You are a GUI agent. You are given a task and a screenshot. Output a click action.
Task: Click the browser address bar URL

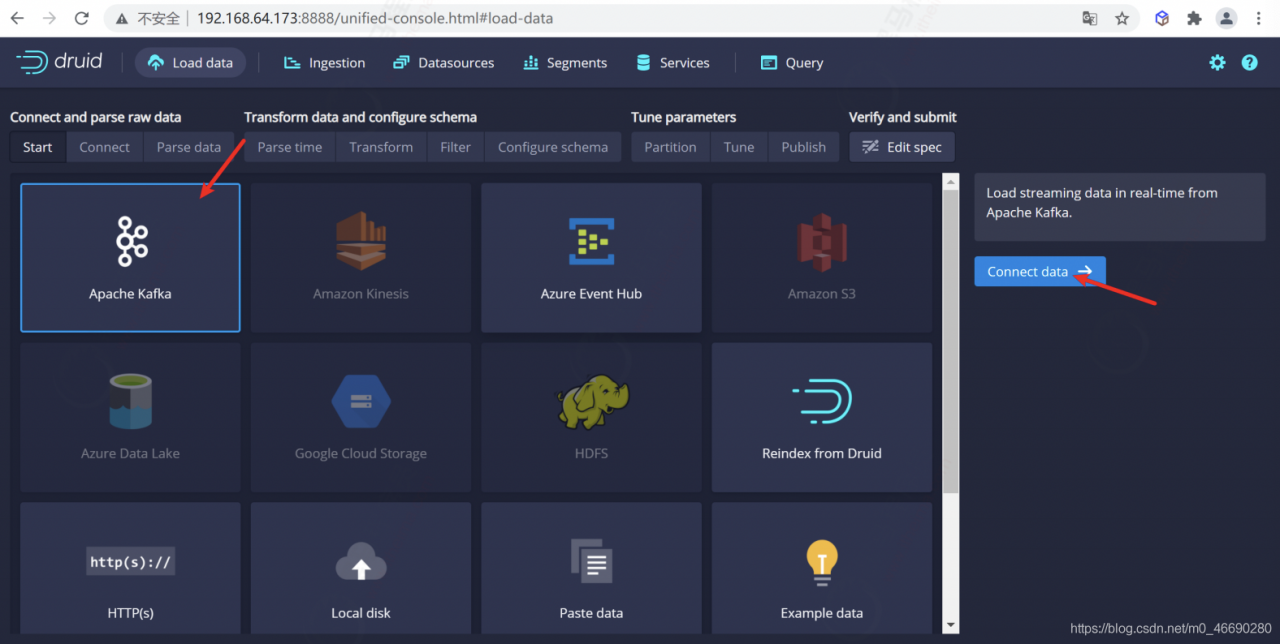(x=375, y=18)
